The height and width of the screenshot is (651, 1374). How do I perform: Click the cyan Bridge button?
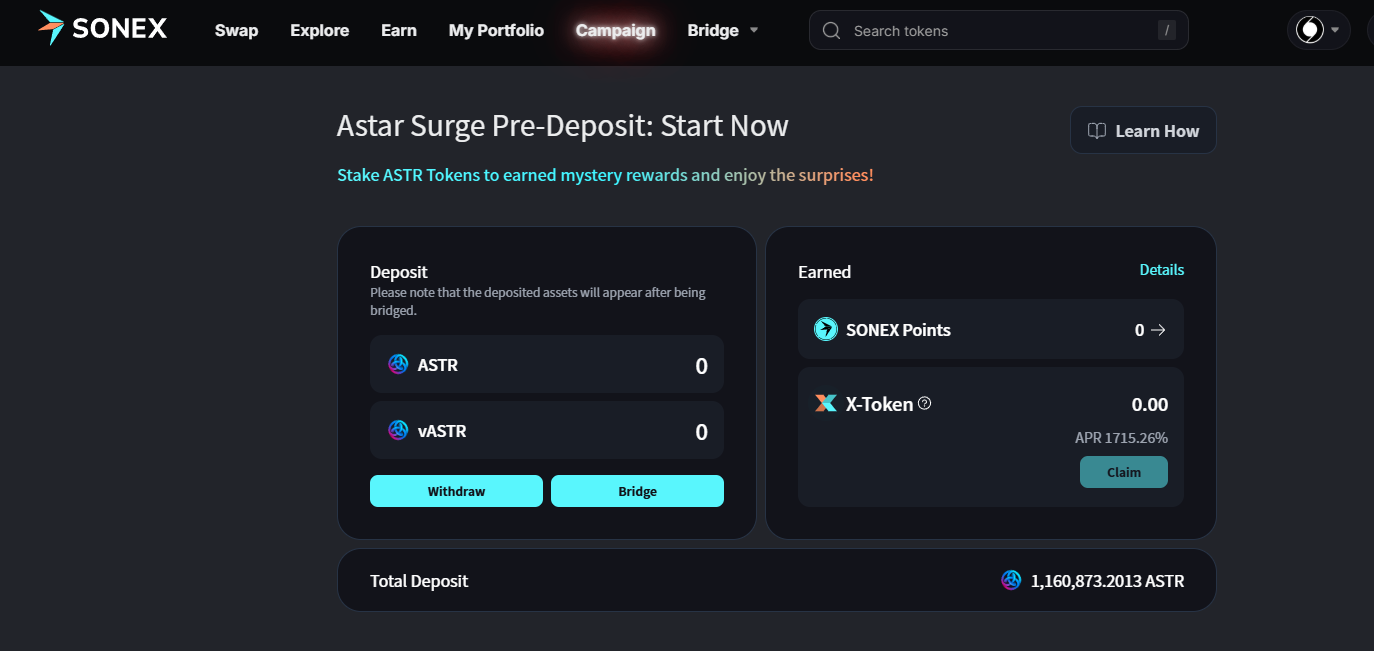[x=637, y=491]
